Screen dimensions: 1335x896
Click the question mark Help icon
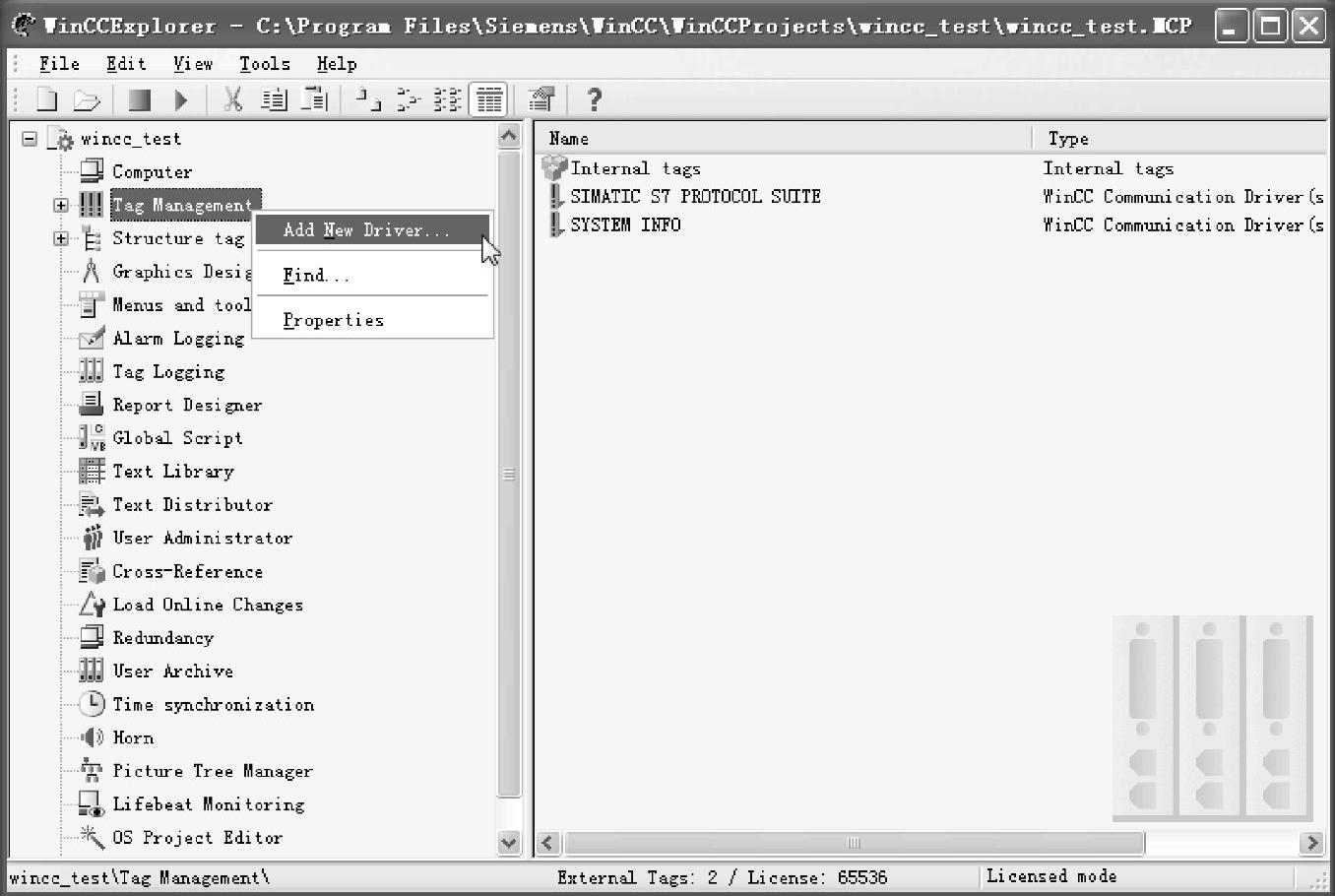(594, 99)
